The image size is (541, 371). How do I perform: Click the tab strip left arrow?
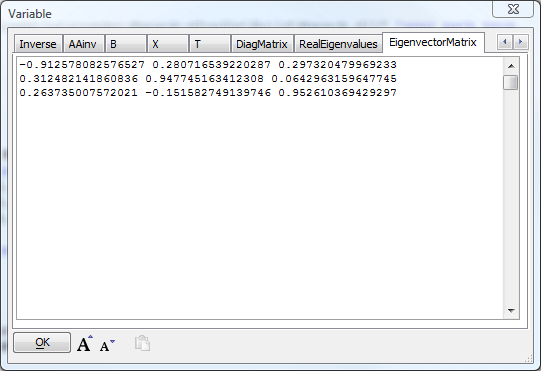click(x=505, y=42)
